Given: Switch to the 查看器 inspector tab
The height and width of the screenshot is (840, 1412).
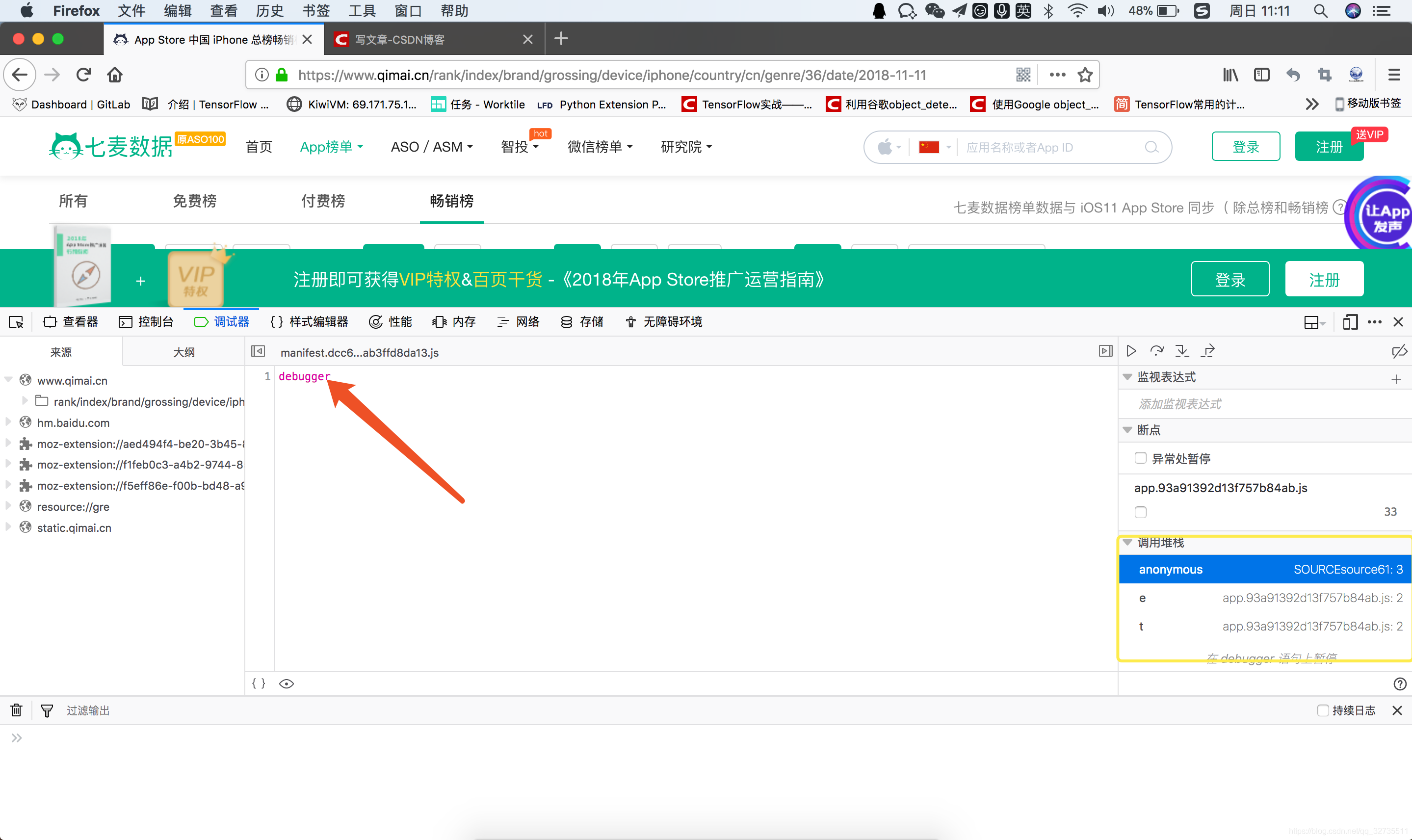Looking at the screenshot, I should tap(71, 322).
